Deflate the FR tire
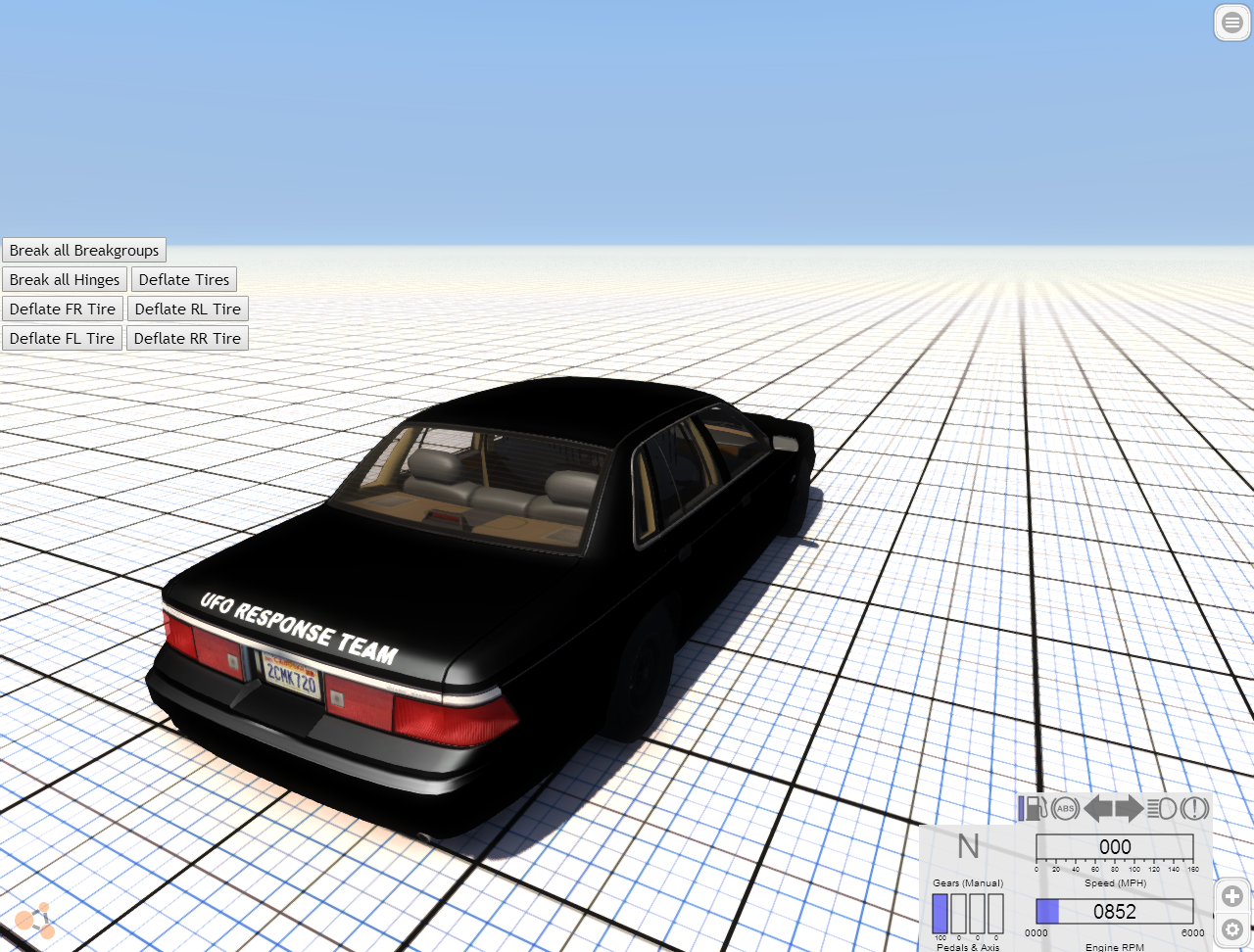Viewport: 1254px width, 952px height. click(63, 309)
